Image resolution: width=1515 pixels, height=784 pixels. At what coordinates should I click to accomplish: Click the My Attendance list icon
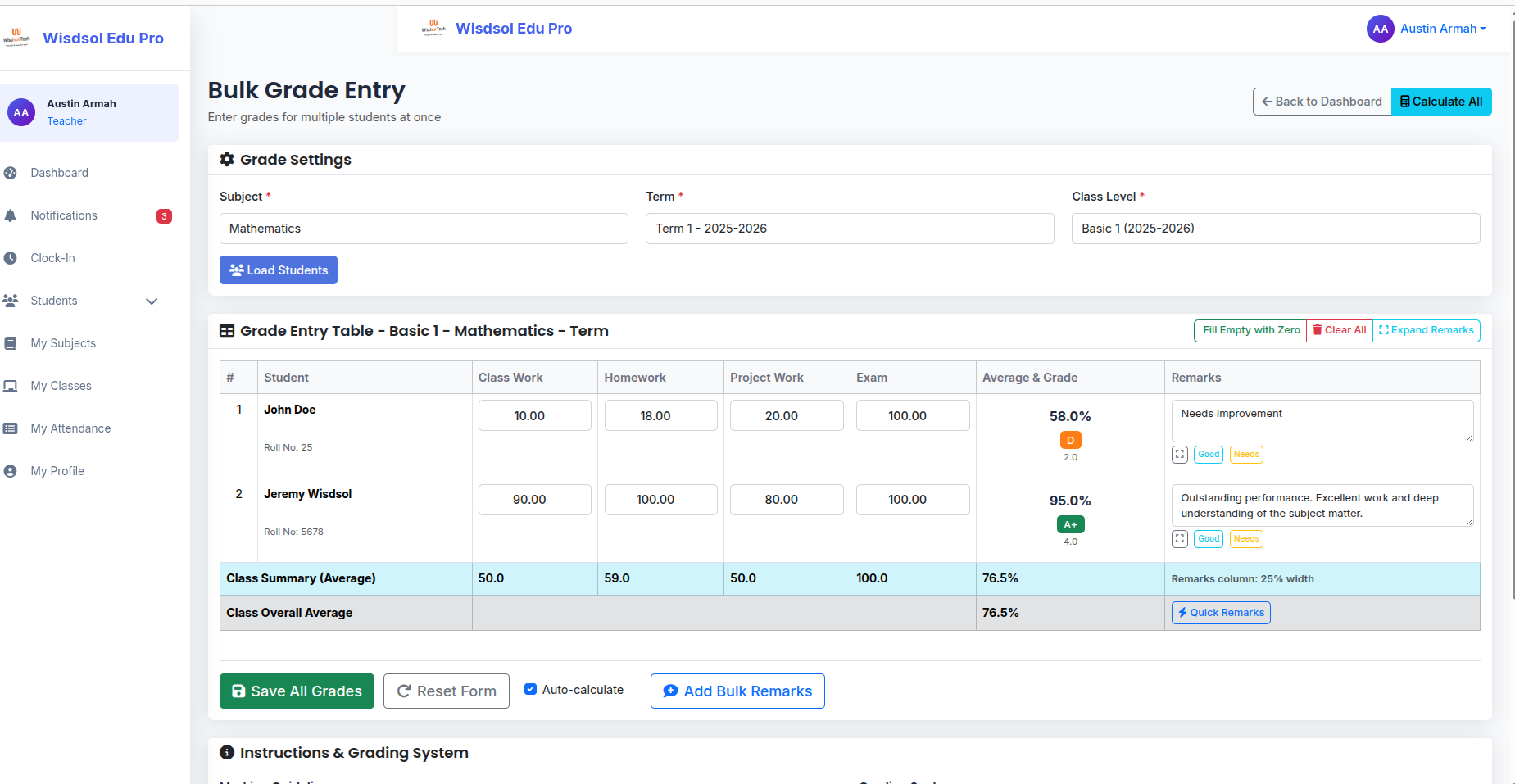(11, 428)
